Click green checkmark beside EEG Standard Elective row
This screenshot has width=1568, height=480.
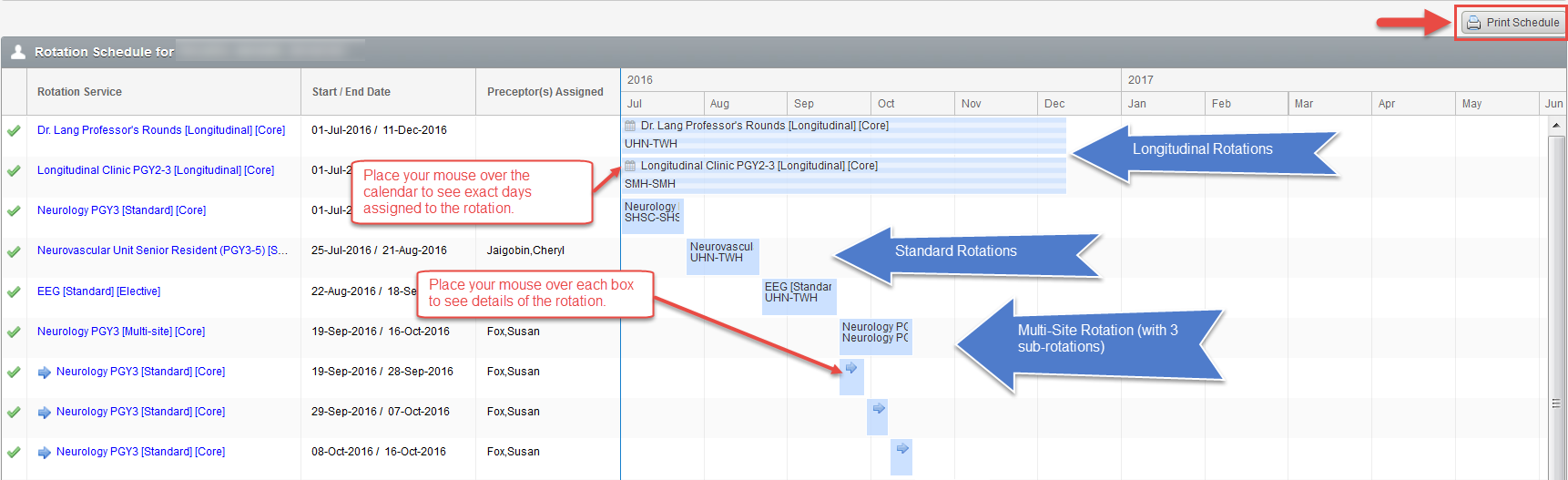(x=14, y=291)
